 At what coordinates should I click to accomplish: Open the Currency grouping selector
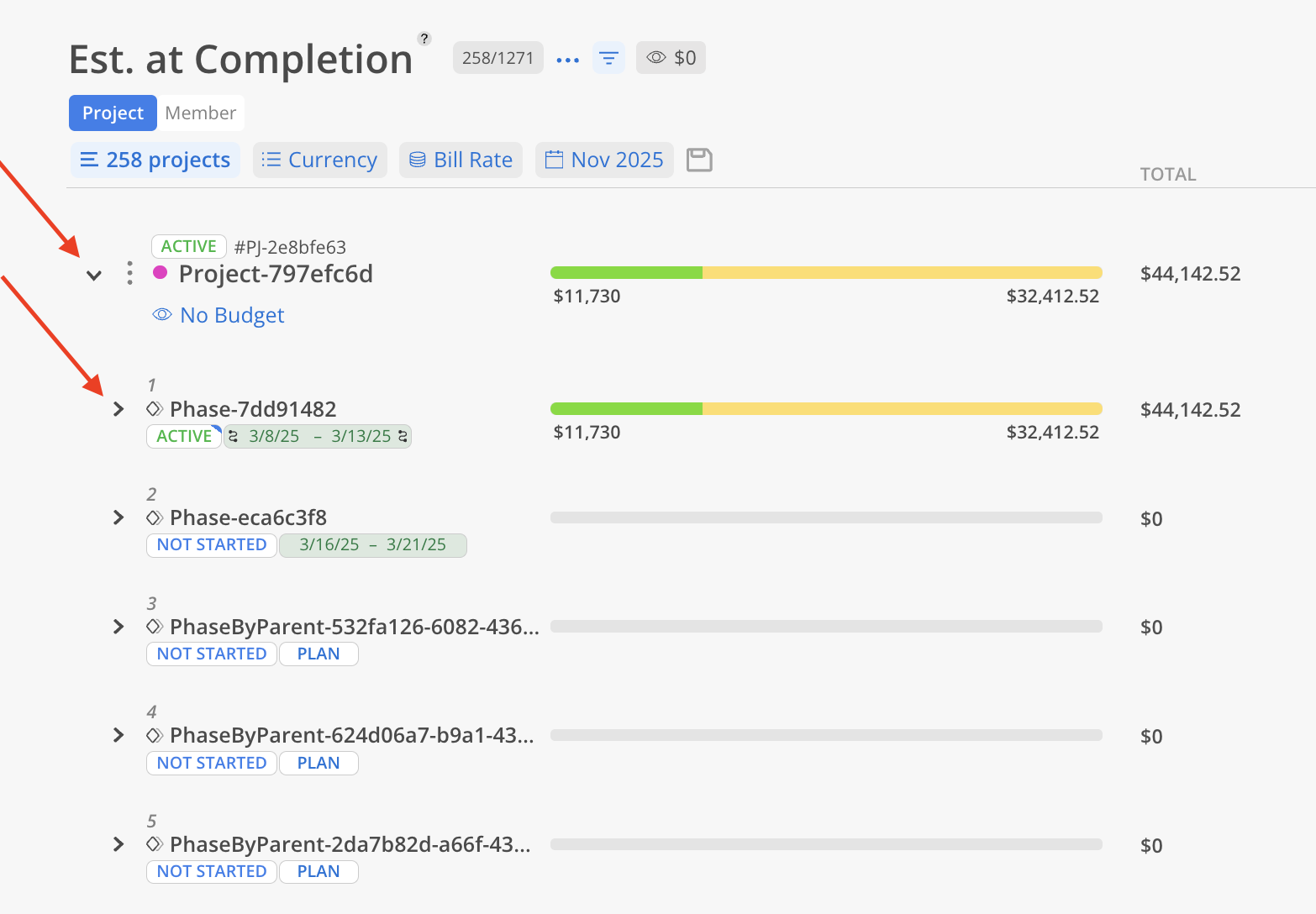[320, 160]
